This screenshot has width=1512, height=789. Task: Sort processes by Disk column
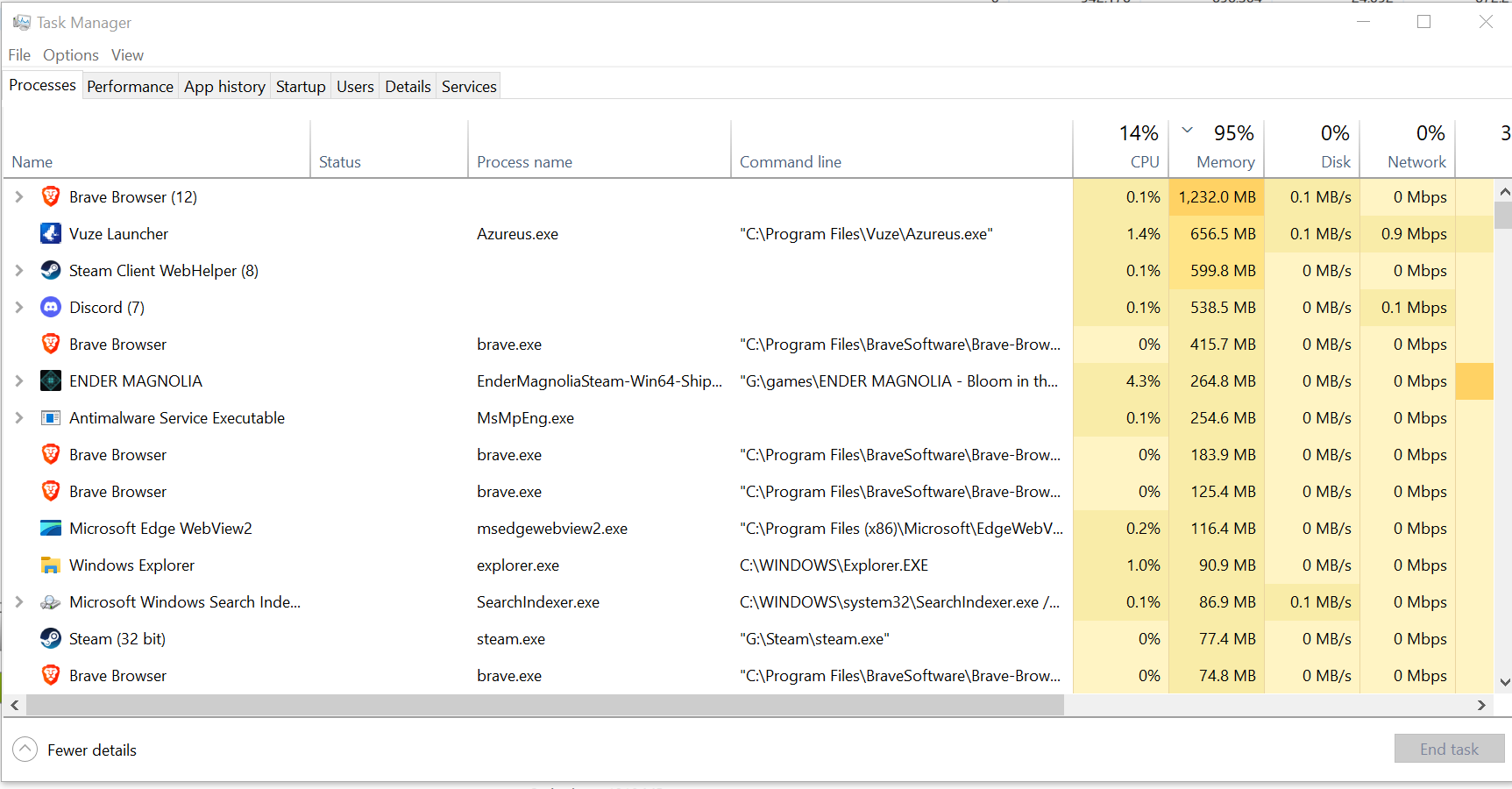click(x=1312, y=149)
